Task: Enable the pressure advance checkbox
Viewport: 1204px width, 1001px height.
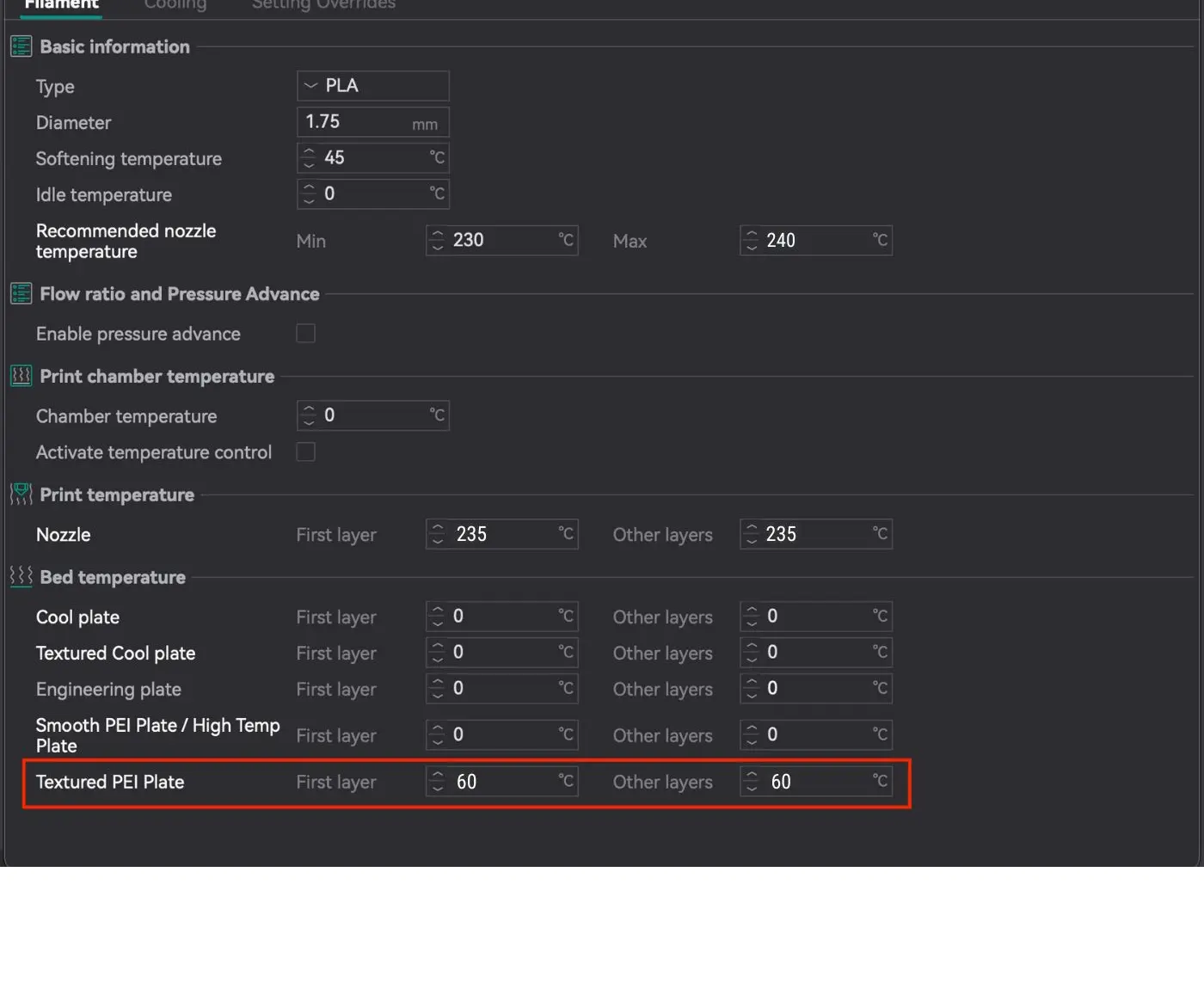Action: pos(305,334)
